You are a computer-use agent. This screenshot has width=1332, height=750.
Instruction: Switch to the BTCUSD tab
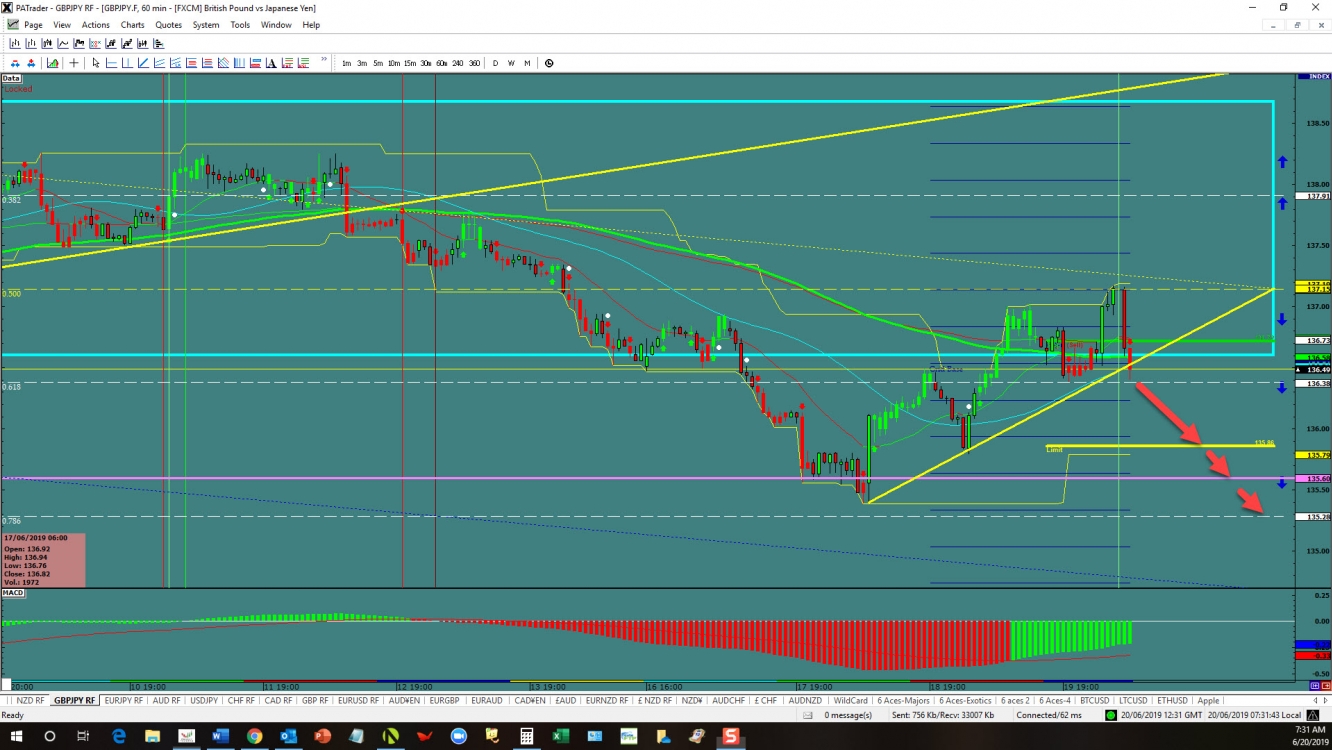pos(1095,701)
